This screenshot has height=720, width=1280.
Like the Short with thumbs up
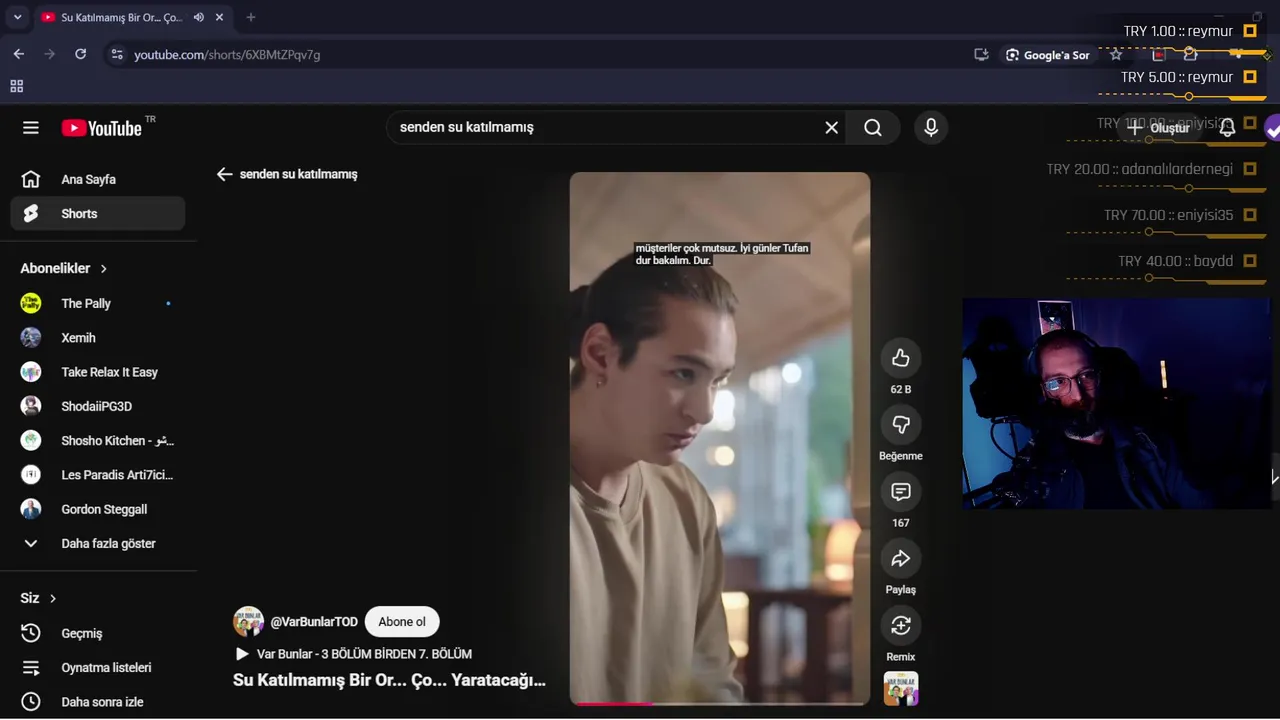coord(901,358)
